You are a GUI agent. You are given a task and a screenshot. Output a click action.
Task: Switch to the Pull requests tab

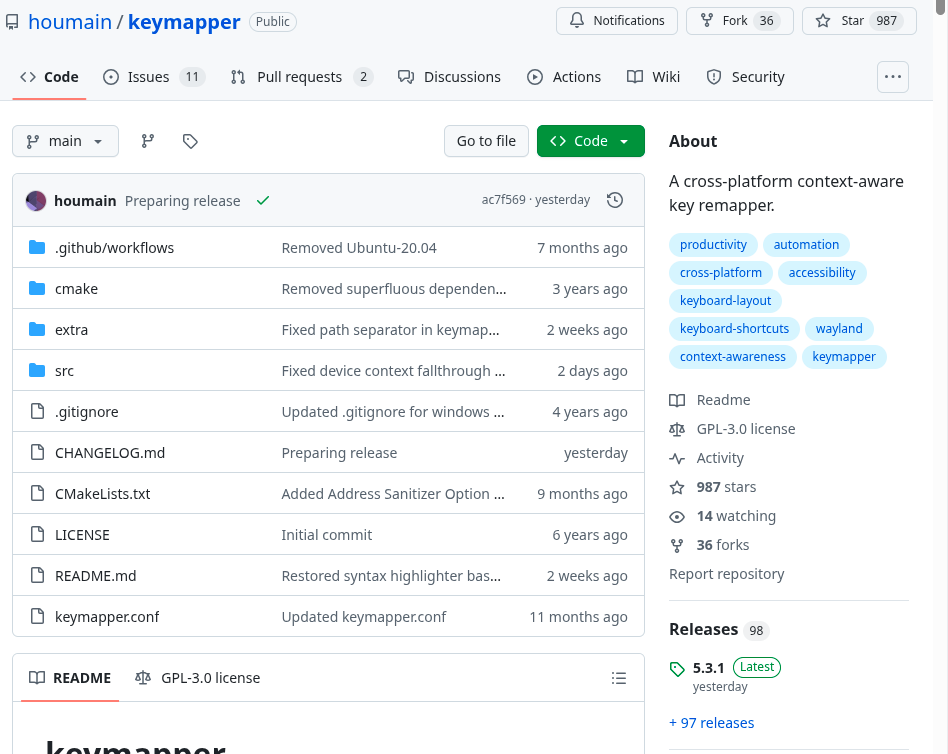(x=299, y=77)
